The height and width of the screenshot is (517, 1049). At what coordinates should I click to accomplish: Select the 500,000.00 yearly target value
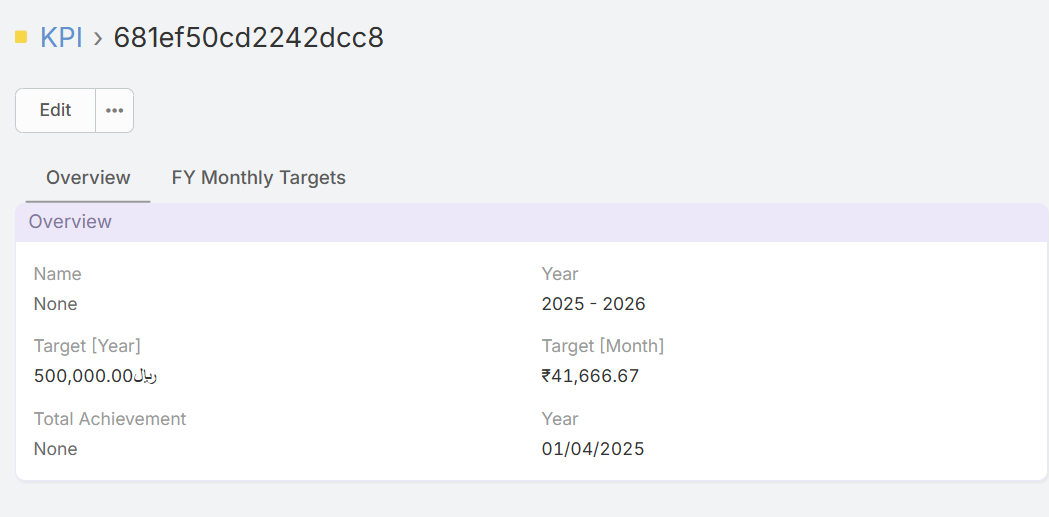(x=96, y=376)
